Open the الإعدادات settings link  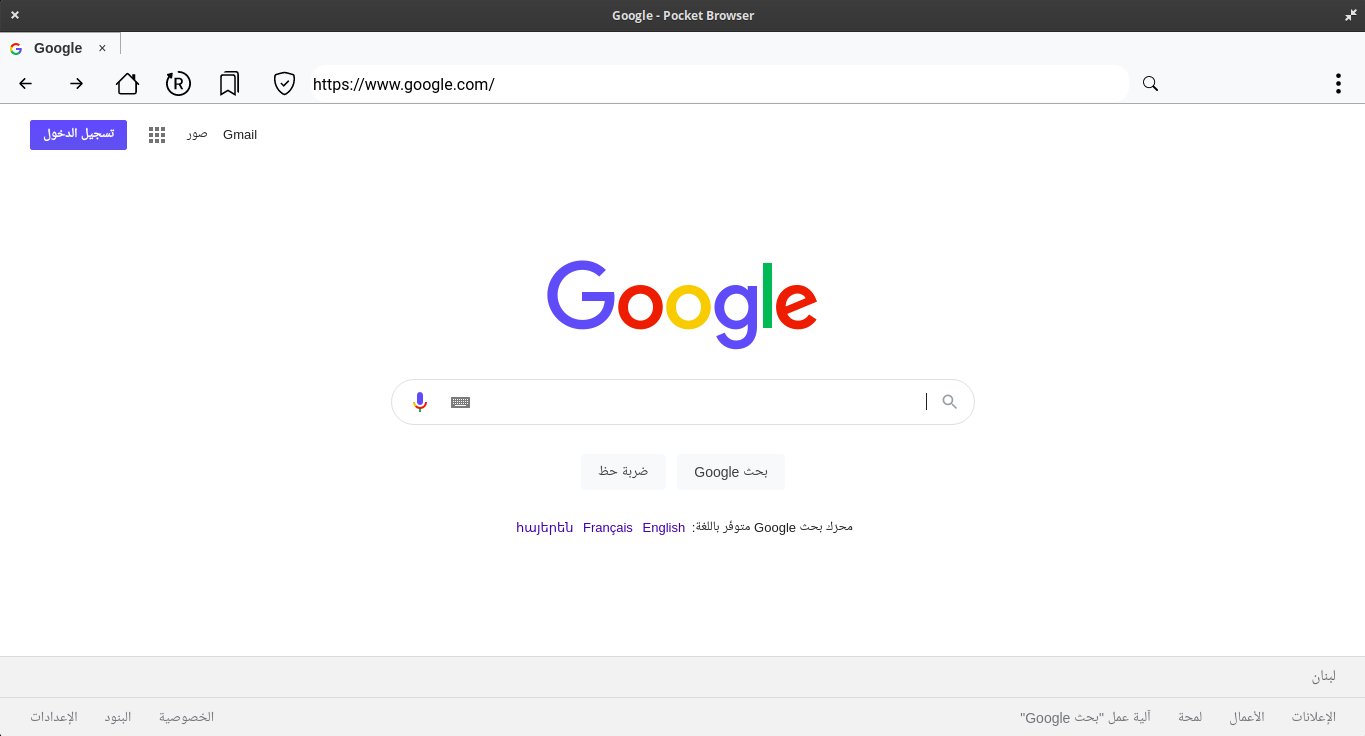click(x=54, y=717)
